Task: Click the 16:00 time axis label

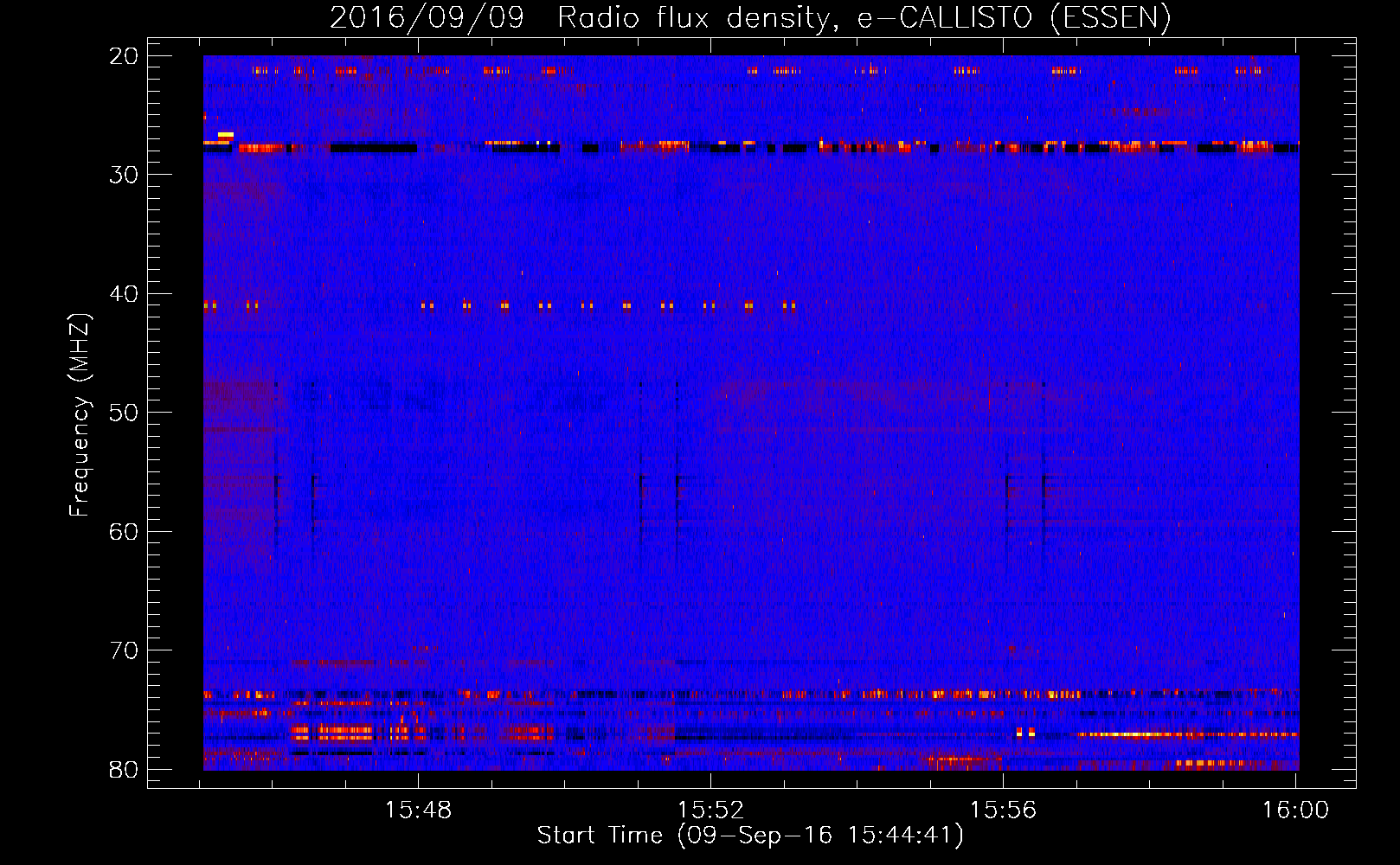Action: coord(1295,810)
